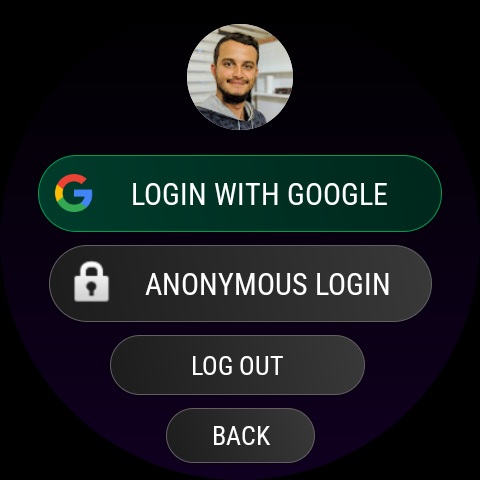Sign out of the current account
The height and width of the screenshot is (480, 480).
[x=237, y=365]
